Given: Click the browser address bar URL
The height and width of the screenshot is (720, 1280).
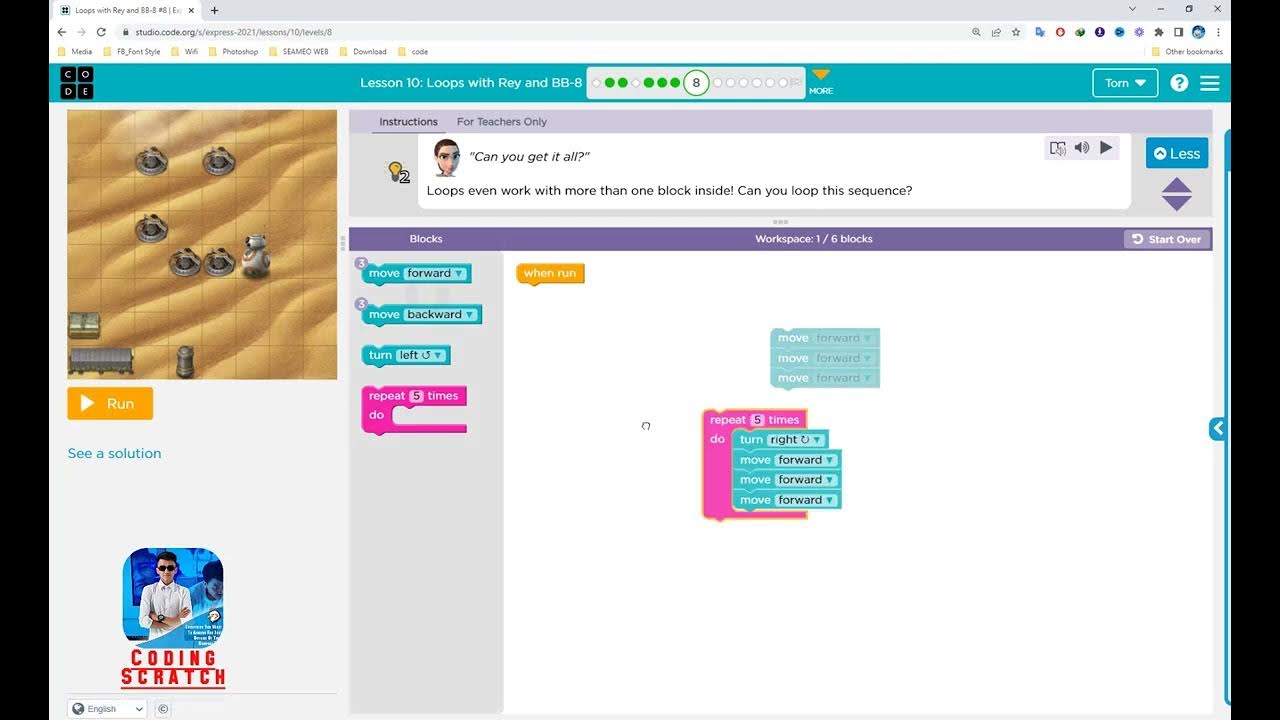Looking at the screenshot, I should click(233, 32).
